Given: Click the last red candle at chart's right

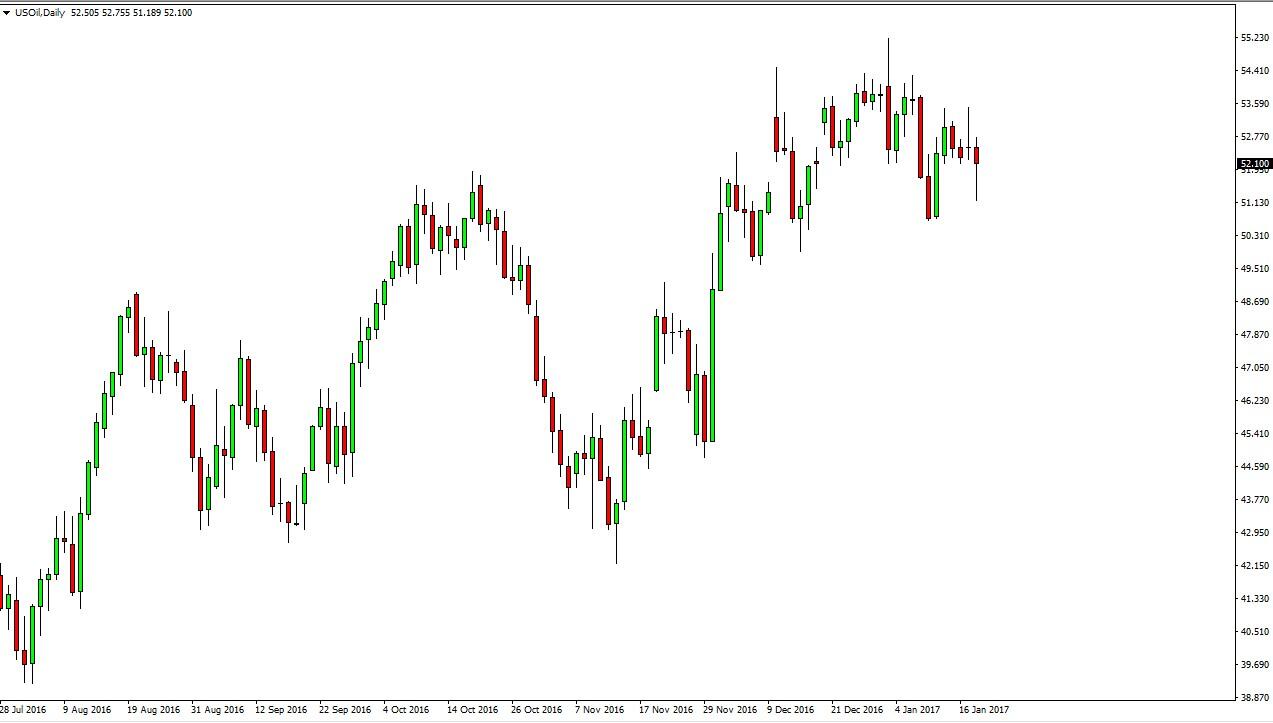Looking at the screenshot, I should [976, 155].
